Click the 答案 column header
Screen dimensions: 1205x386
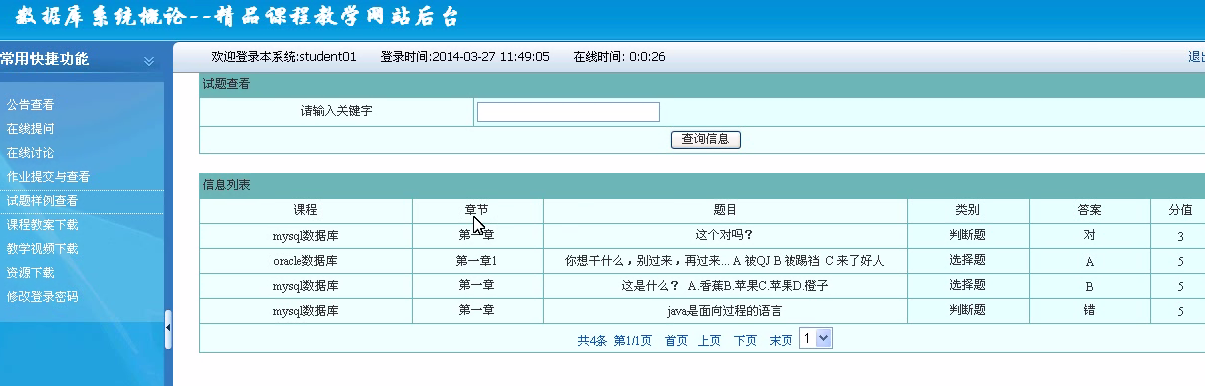1089,210
